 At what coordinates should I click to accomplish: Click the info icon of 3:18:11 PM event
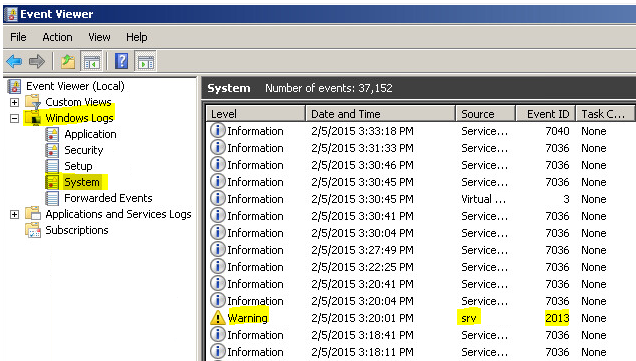pyautogui.click(x=218, y=352)
